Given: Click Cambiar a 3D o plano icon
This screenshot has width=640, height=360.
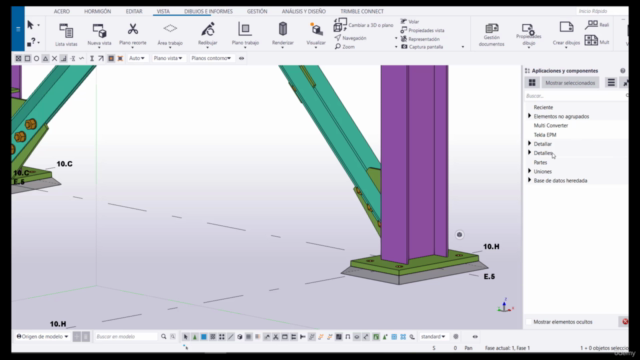Looking at the screenshot, I should click(340, 25).
